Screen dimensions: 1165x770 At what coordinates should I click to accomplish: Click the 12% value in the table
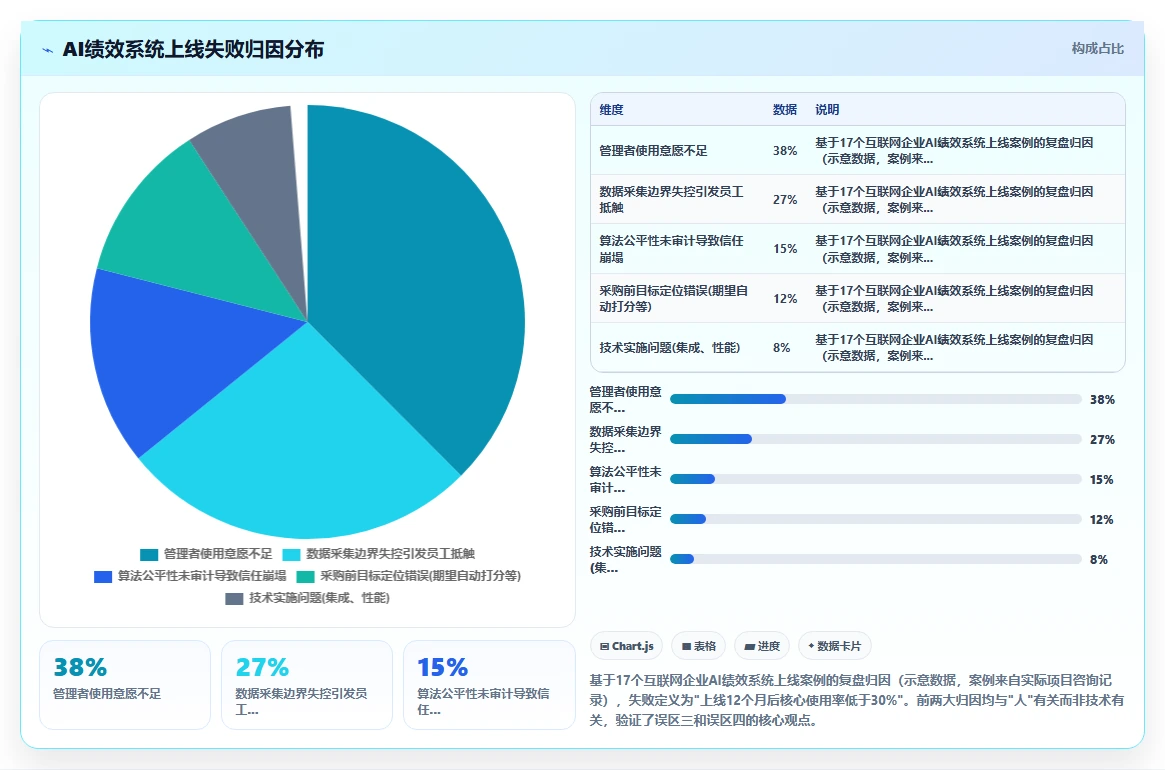pyautogui.click(x=785, y=298)
